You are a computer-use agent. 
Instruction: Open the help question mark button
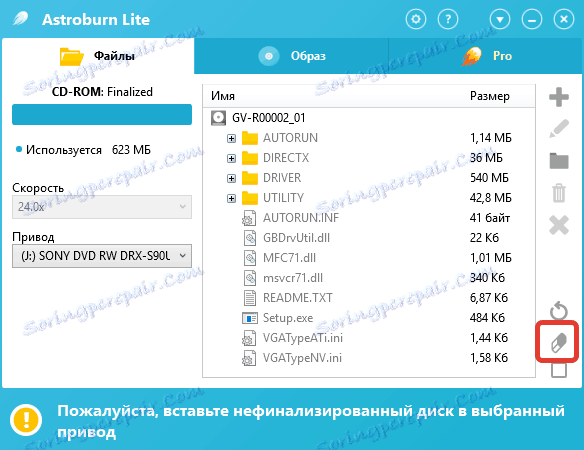click(x=448, y=19)
